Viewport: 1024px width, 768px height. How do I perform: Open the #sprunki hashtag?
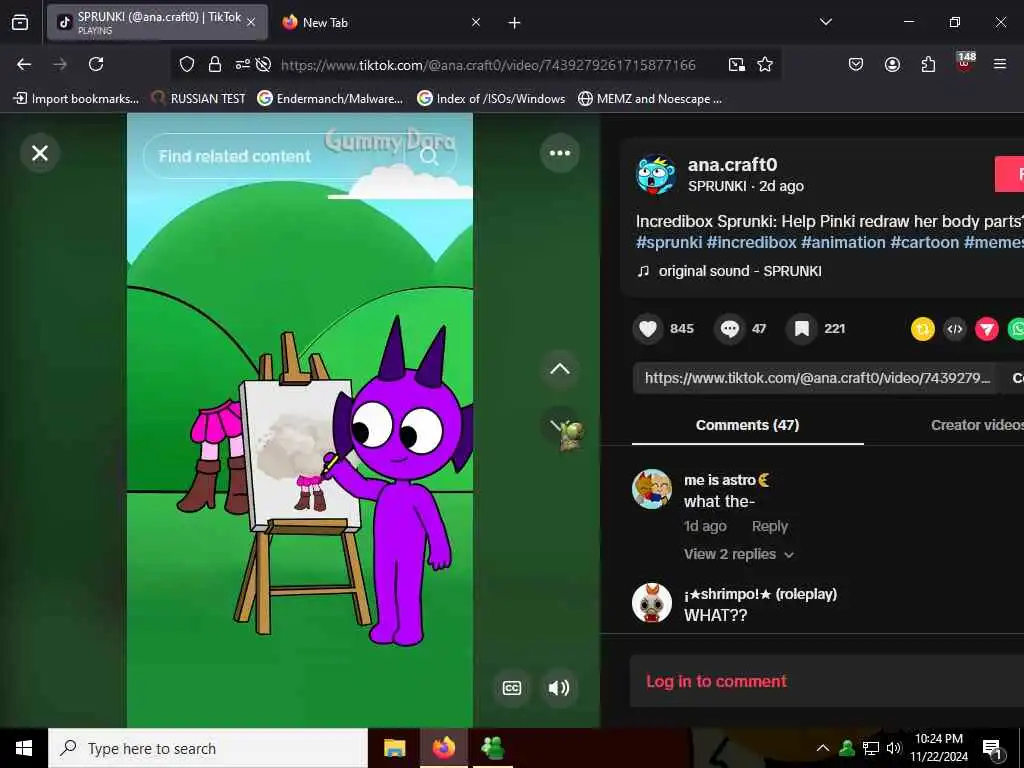pyautogui.click(x=669, y=242)
